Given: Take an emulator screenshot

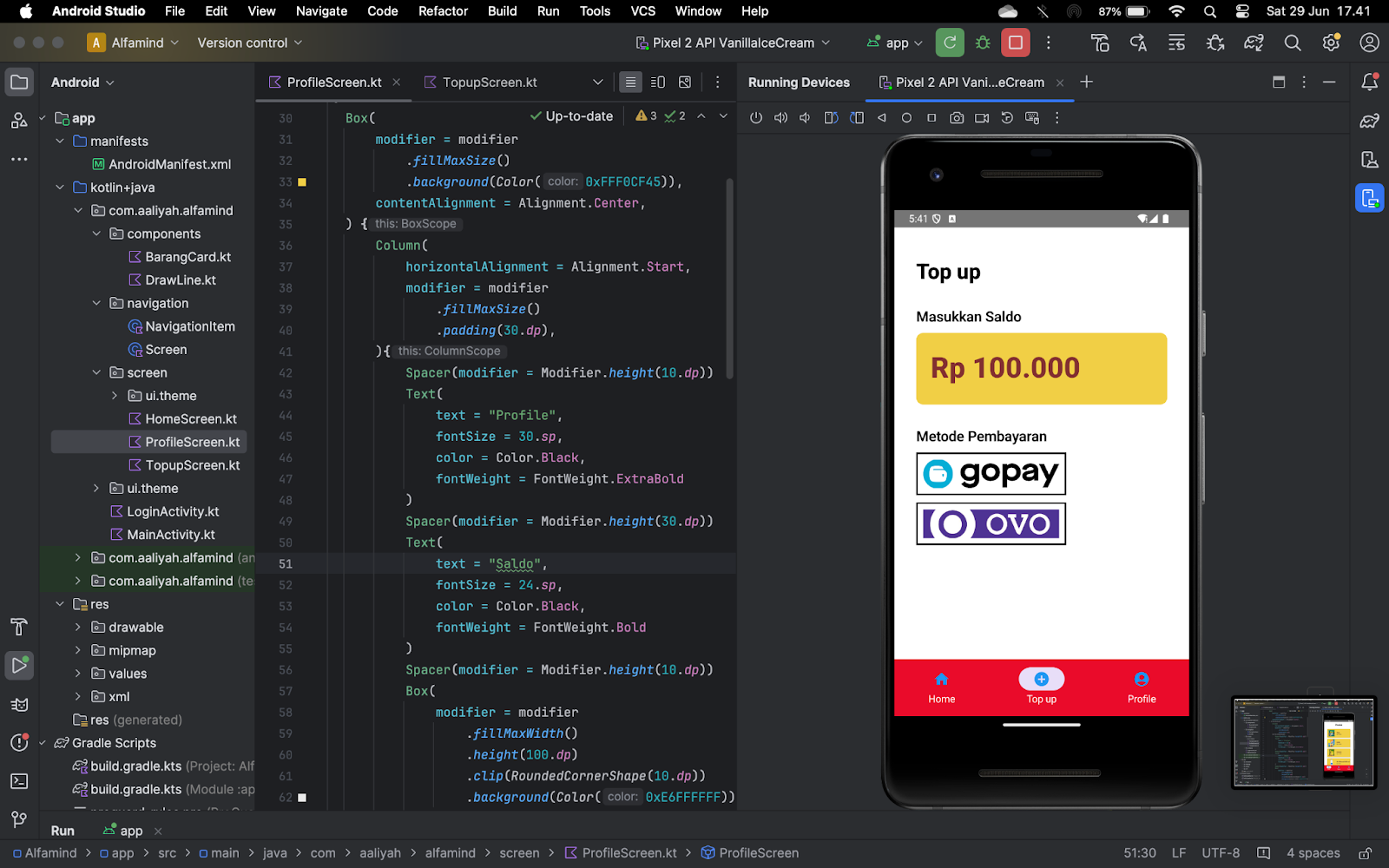Looking at the screenshot, I should pyautogui.click(x=957, y=118).
